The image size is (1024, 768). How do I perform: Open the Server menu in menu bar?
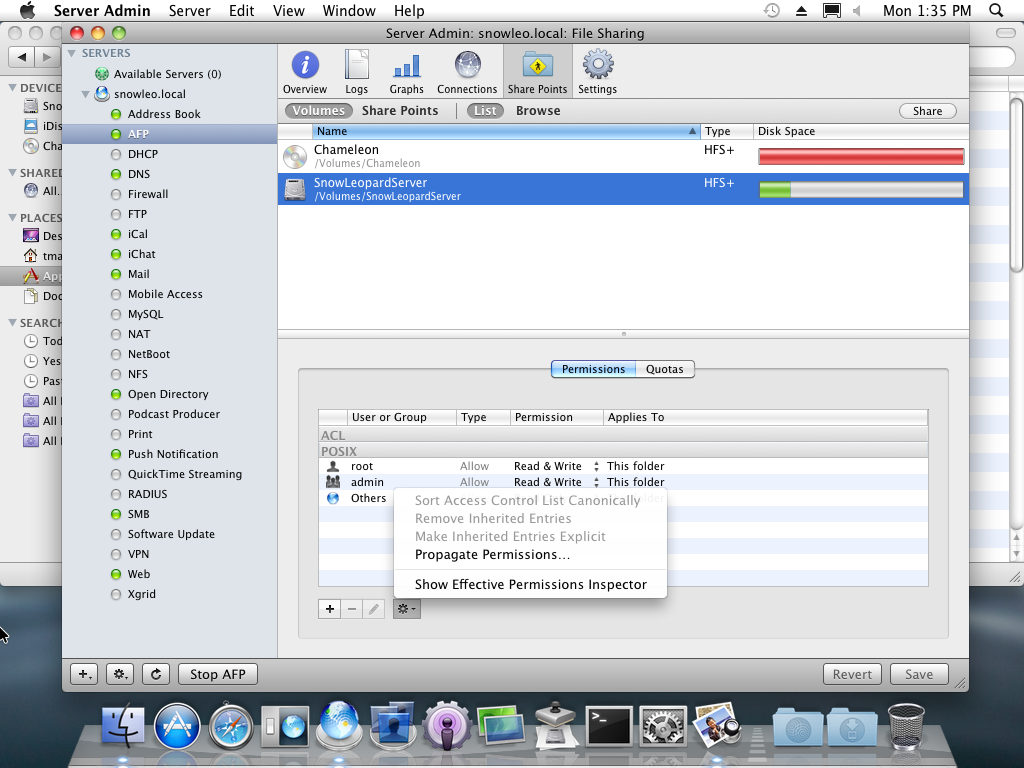point(189,10)
